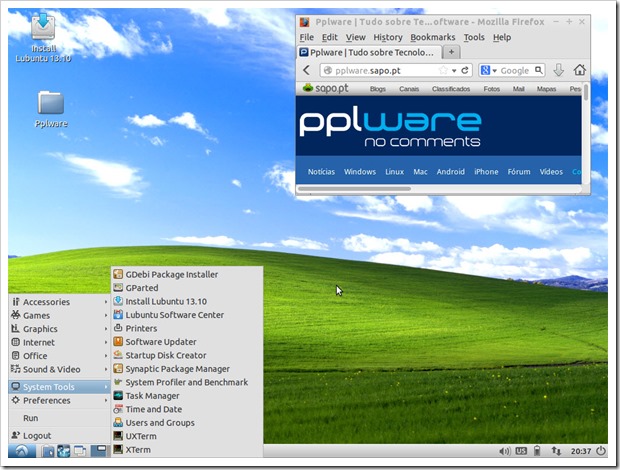Expand the Sound & Video submenu
The width and height of the screenshot is (620, 470).
[59, 369]
